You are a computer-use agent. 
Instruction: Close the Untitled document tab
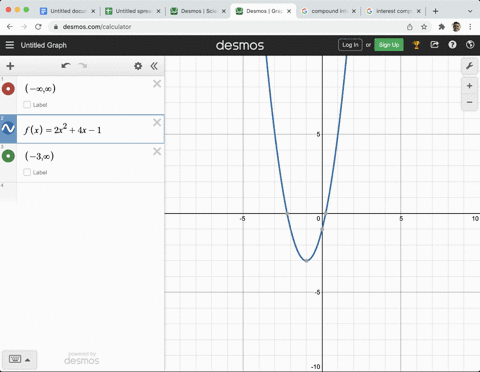coord(93,11)
